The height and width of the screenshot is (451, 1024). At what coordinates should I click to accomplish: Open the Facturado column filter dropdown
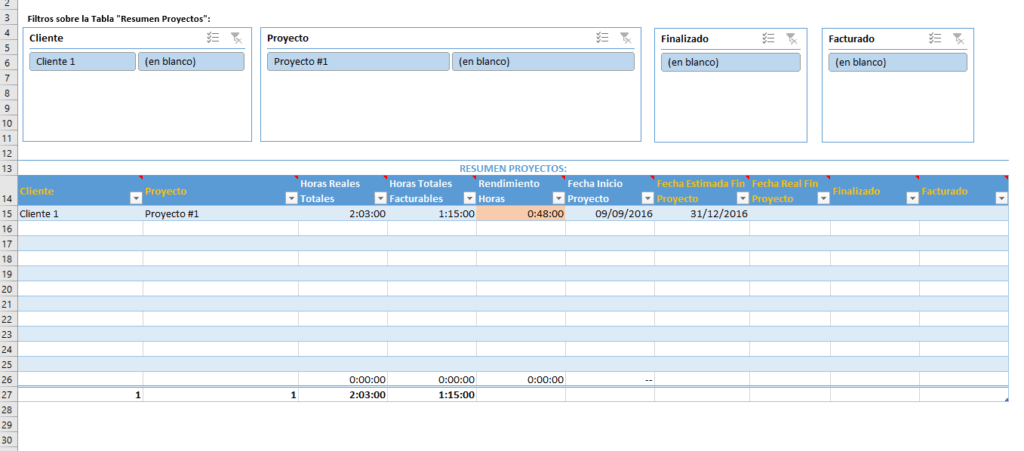[x=1001, y=198]
